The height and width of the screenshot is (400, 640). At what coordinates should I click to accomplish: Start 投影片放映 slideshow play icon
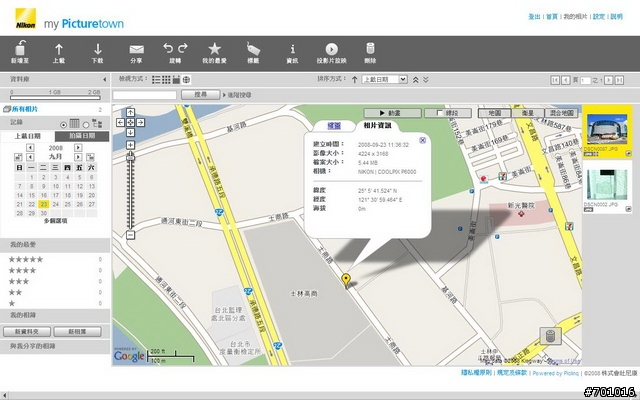pos(331,49)
